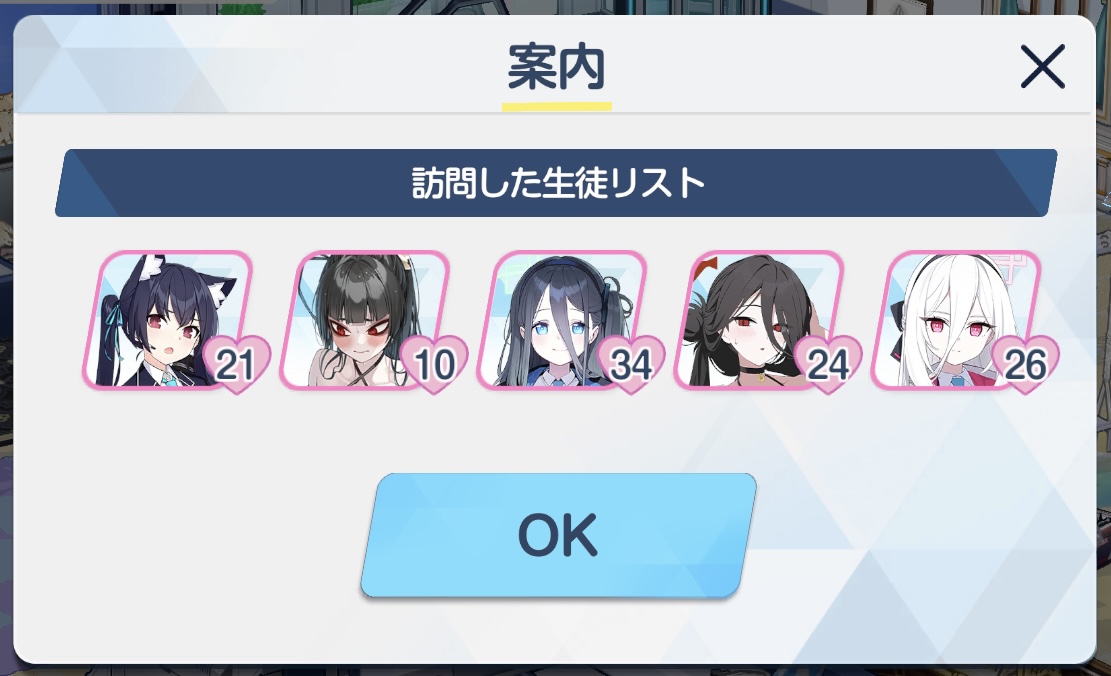The width and height of the screenshot is (1111, 676).
Task: Click the heart badge showing 26
Action: coord(1025,364)
